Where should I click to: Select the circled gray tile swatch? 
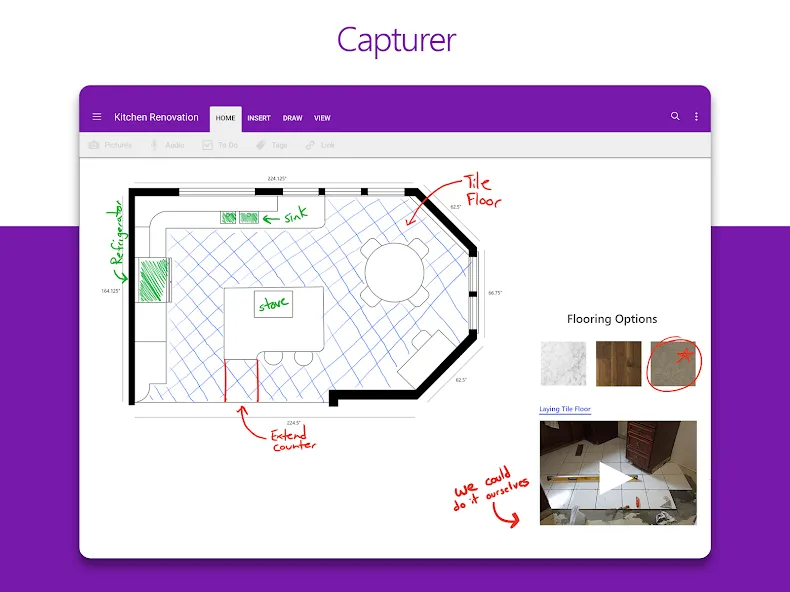(x=673, y=363)
